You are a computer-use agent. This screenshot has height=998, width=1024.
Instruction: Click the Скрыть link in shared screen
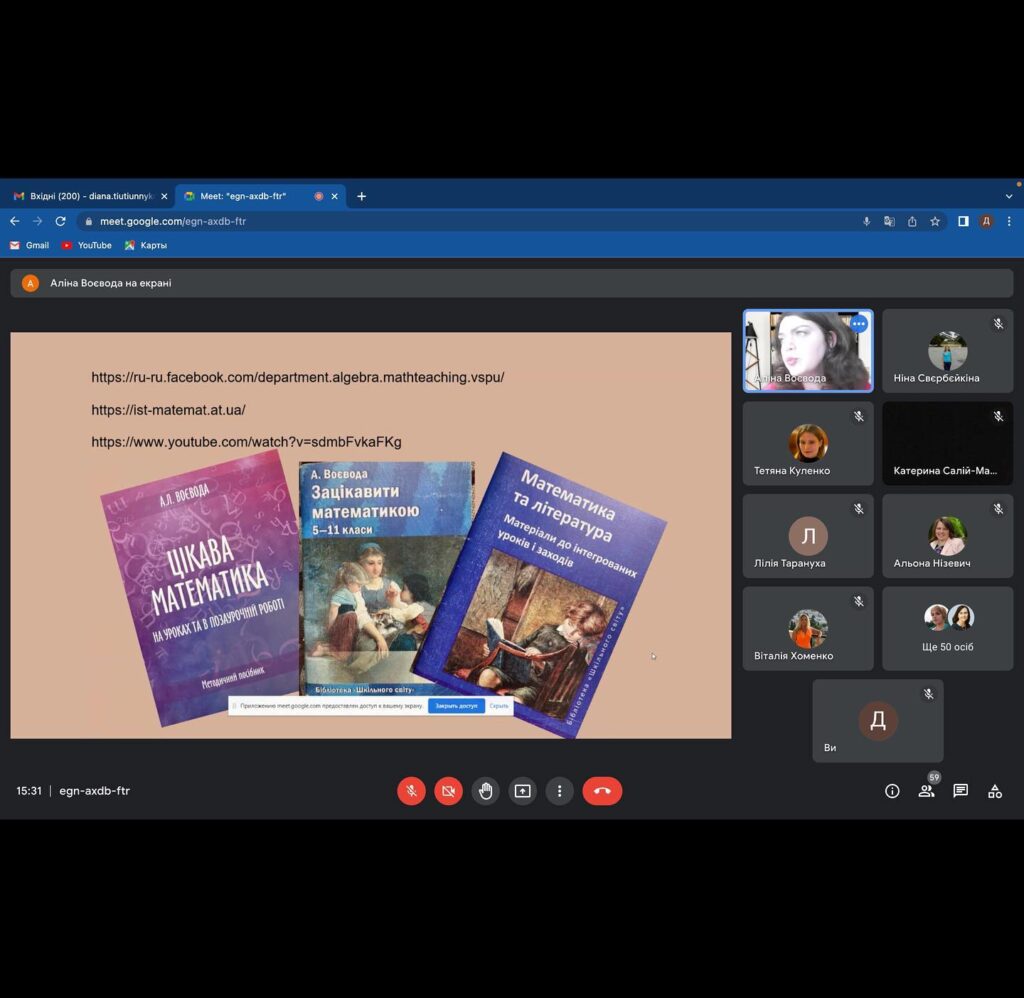point(499,706)
